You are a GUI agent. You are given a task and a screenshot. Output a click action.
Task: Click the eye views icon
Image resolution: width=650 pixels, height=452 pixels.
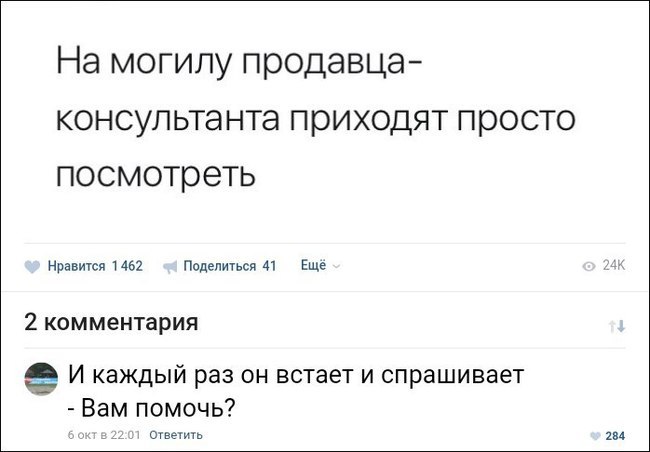tap(589, 267)
